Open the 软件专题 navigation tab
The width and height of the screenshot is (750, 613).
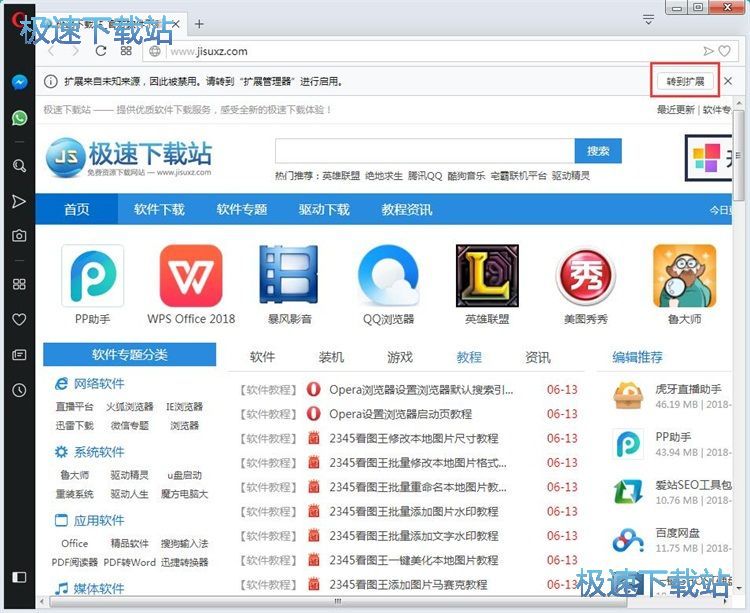pos(242,209)
